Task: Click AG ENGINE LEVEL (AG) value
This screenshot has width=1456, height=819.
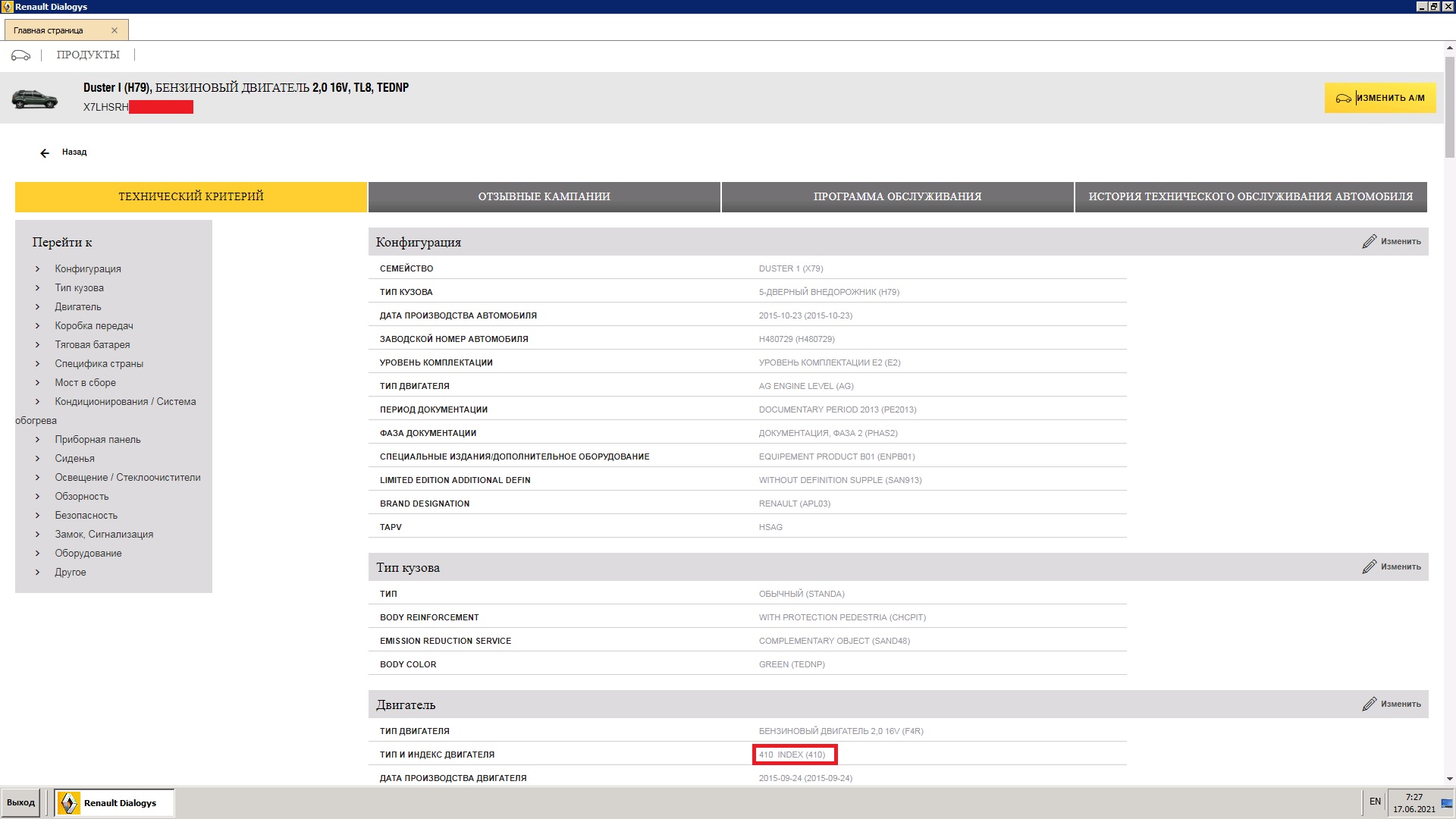Action: pos(806,386)
